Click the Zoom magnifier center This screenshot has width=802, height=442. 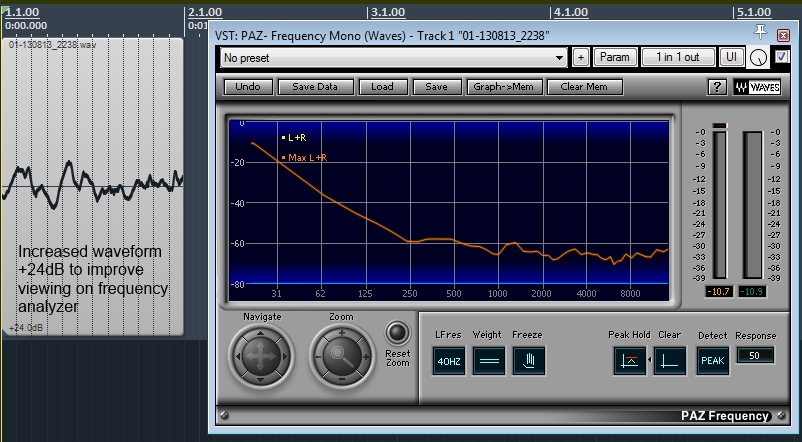[x=341, y=357]
